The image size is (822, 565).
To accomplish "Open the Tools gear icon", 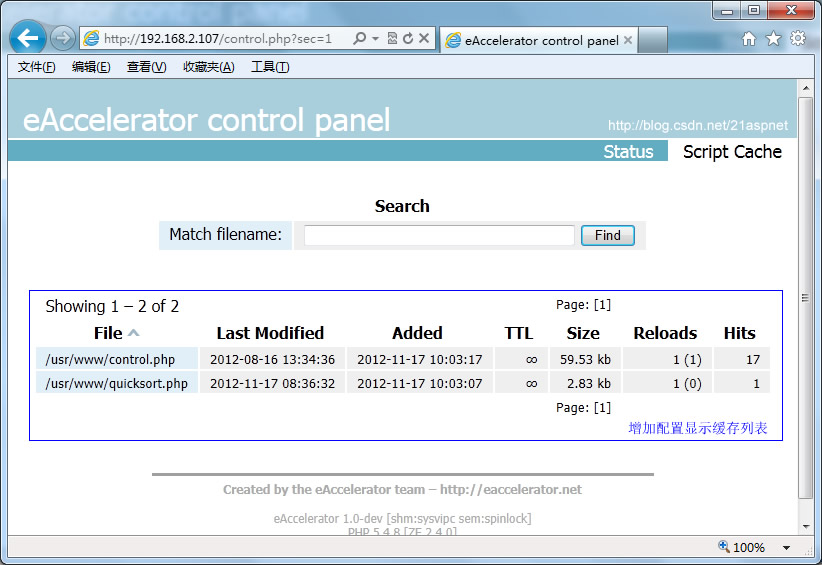I will point(798,38).
